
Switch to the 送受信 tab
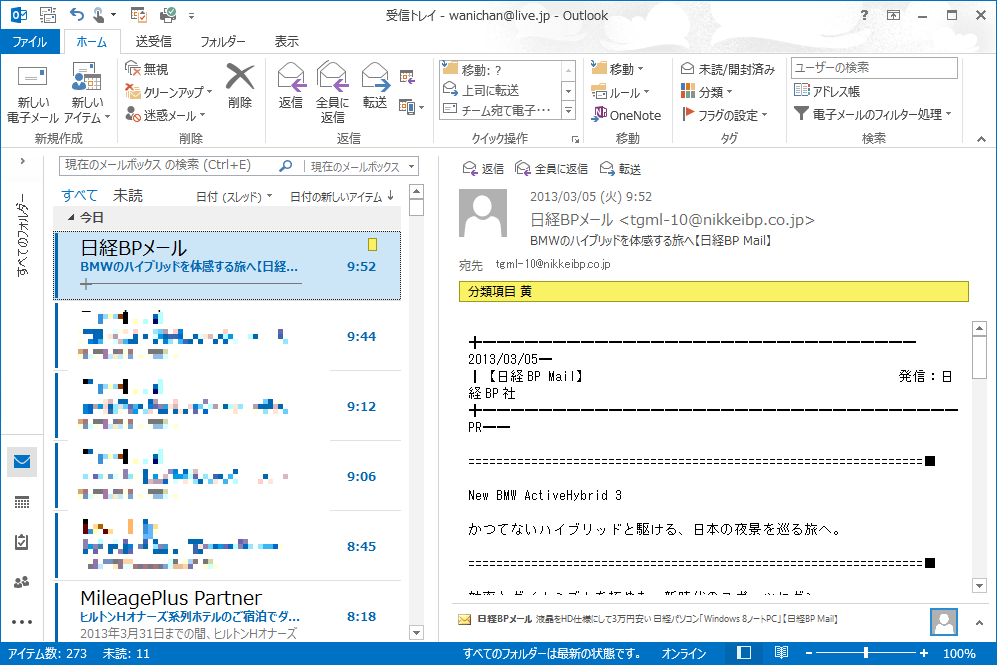click(153, 41)
